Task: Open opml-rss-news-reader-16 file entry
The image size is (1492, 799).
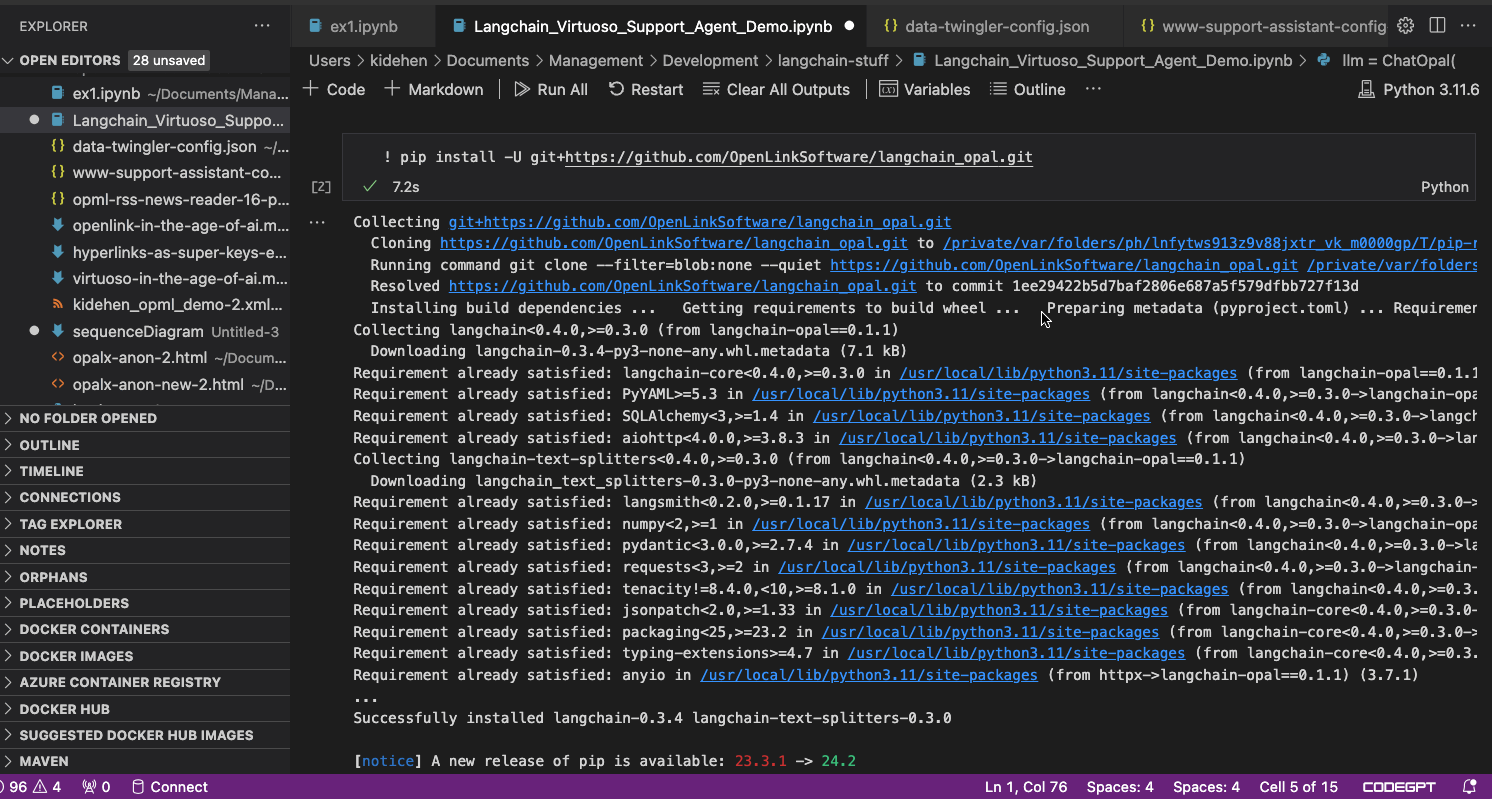Action: coord(145,199)
